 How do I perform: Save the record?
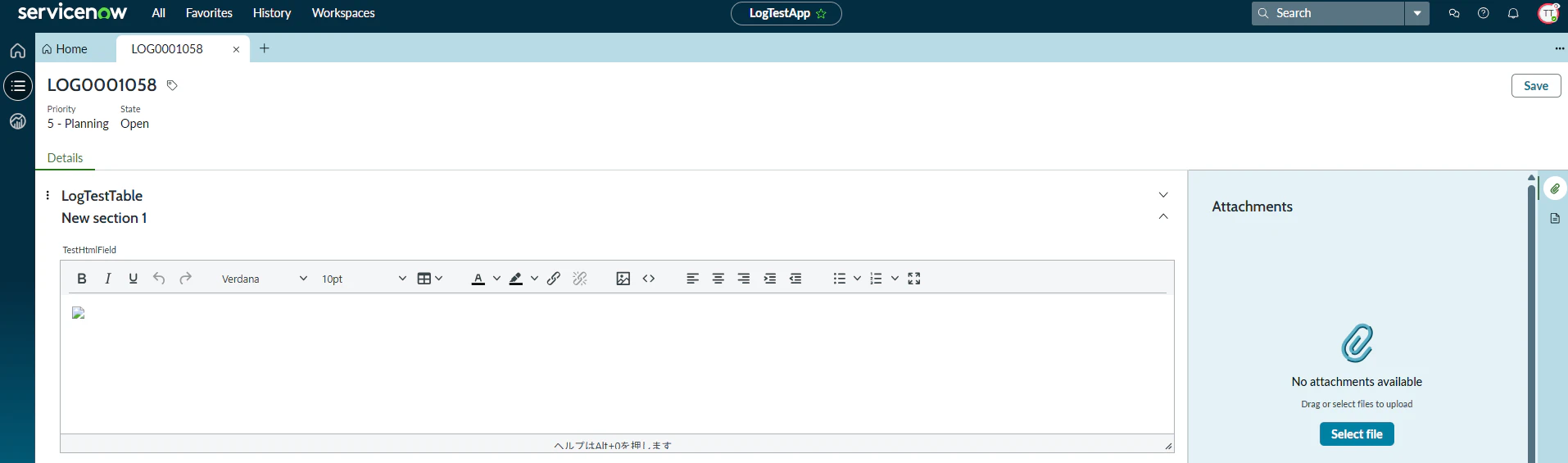point(1536,86)
